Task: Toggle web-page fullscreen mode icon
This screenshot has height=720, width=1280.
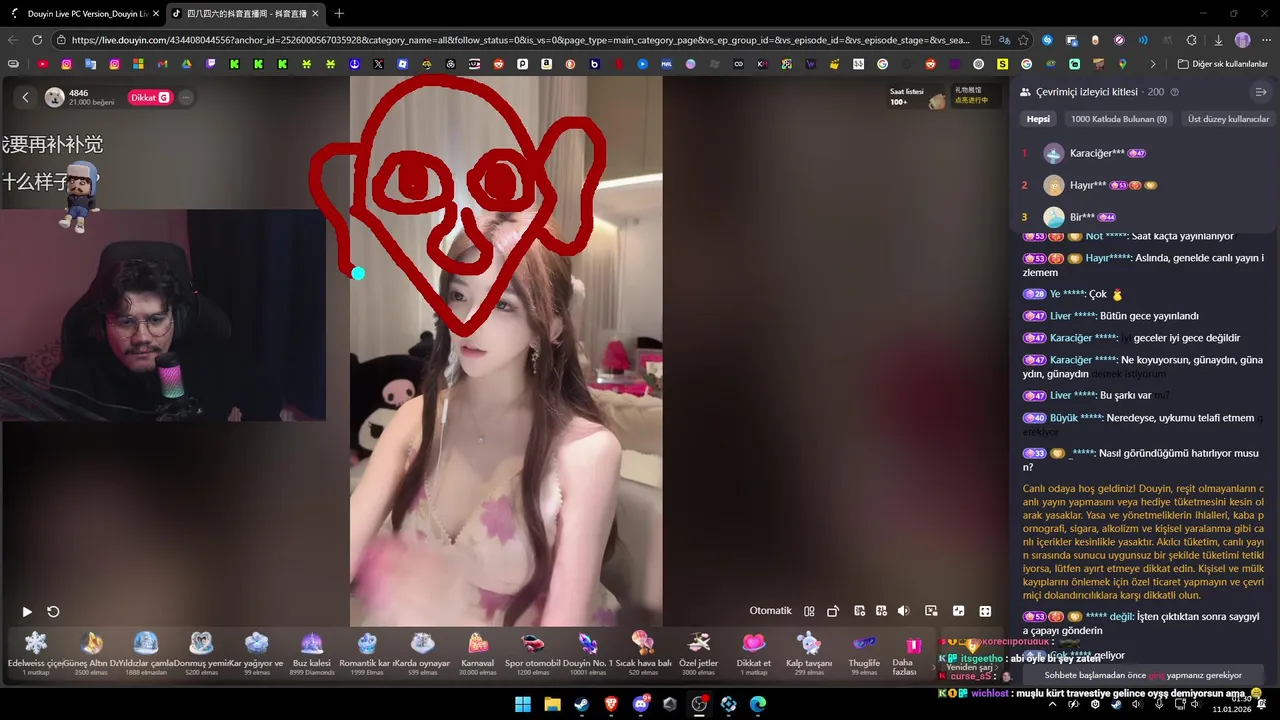Action: point(958,611)
